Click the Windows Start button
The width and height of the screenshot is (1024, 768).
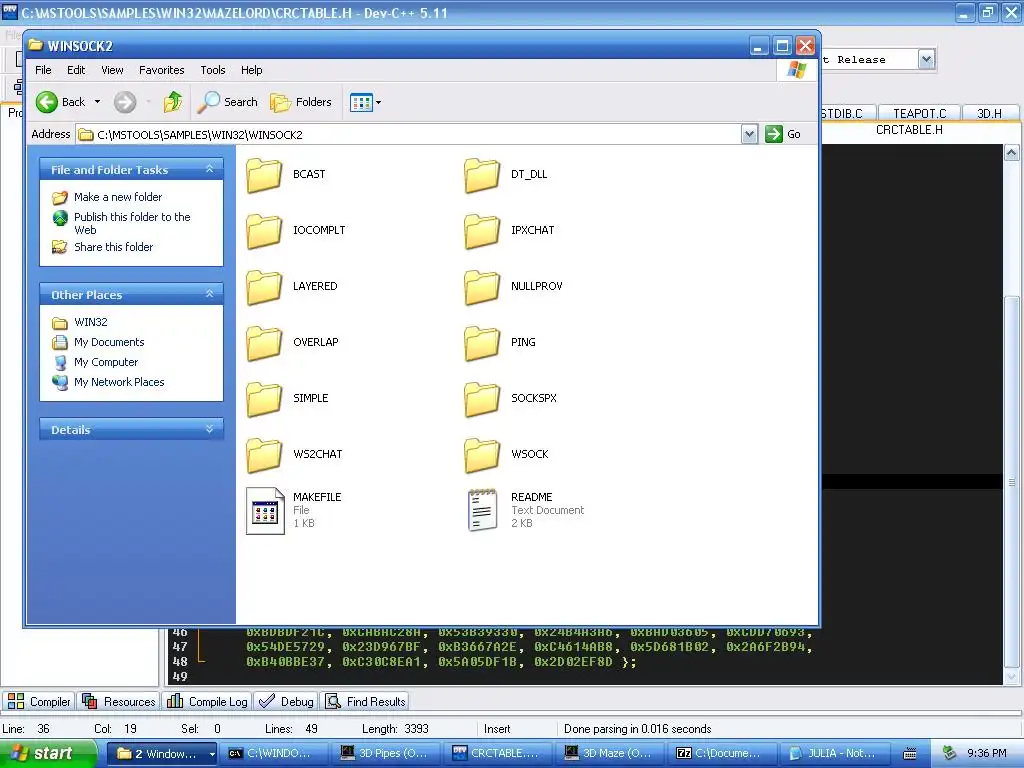[46, 754]
